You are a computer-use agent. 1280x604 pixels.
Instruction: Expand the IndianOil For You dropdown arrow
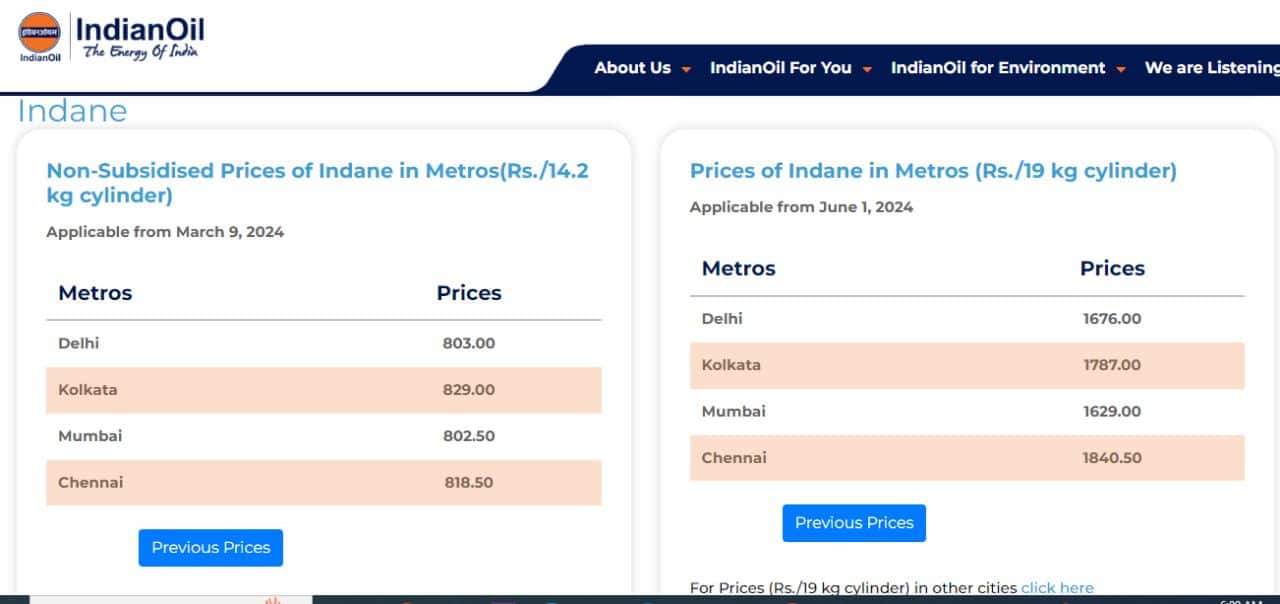click(867, 70)
